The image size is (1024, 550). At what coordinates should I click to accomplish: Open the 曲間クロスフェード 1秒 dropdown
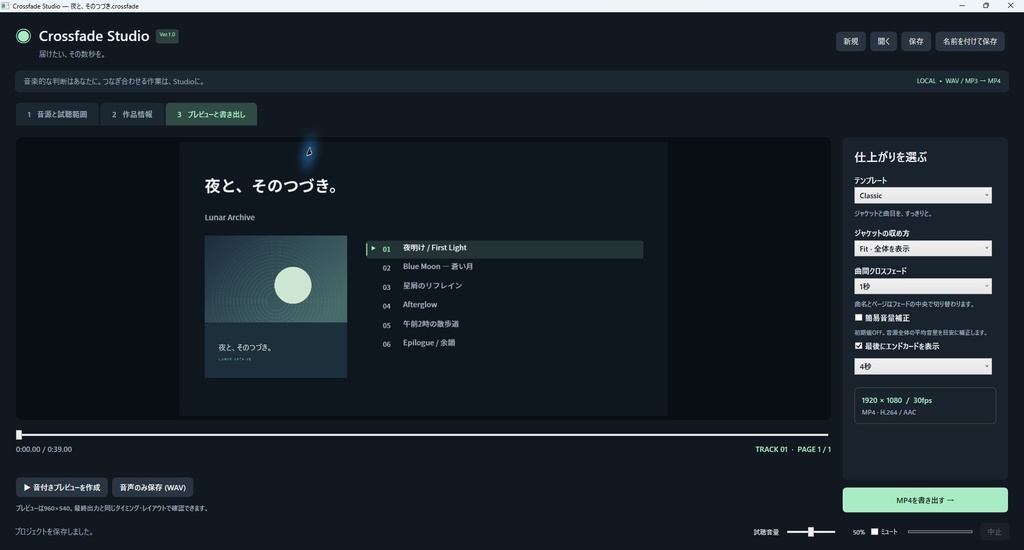[923, 286]
